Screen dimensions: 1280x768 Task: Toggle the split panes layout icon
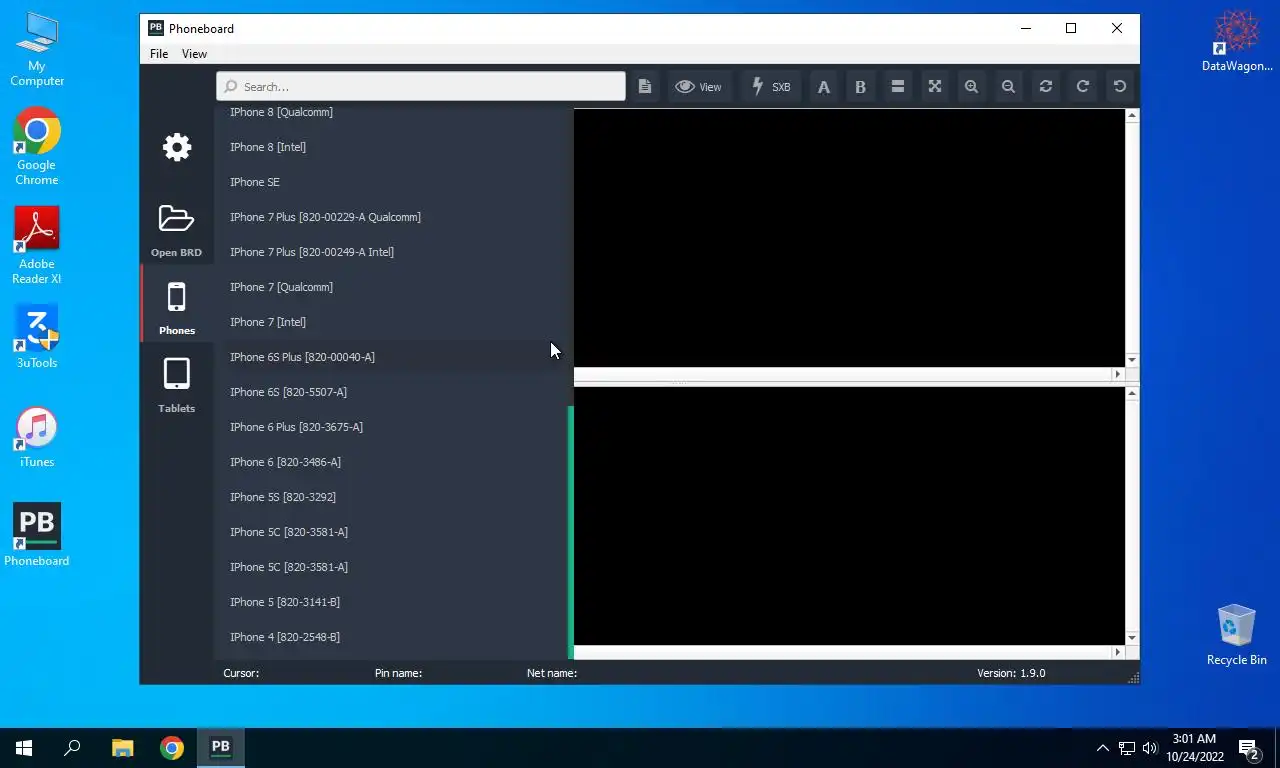897,87
